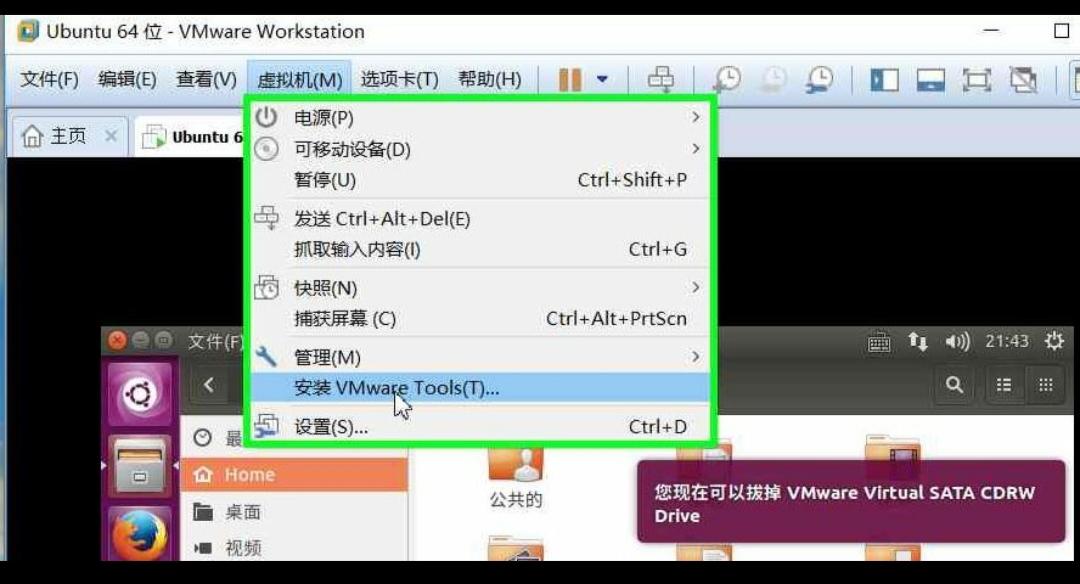Open snapshot manager from the toolbar
Screen dimensions: 1080x584
pos(820,77)
